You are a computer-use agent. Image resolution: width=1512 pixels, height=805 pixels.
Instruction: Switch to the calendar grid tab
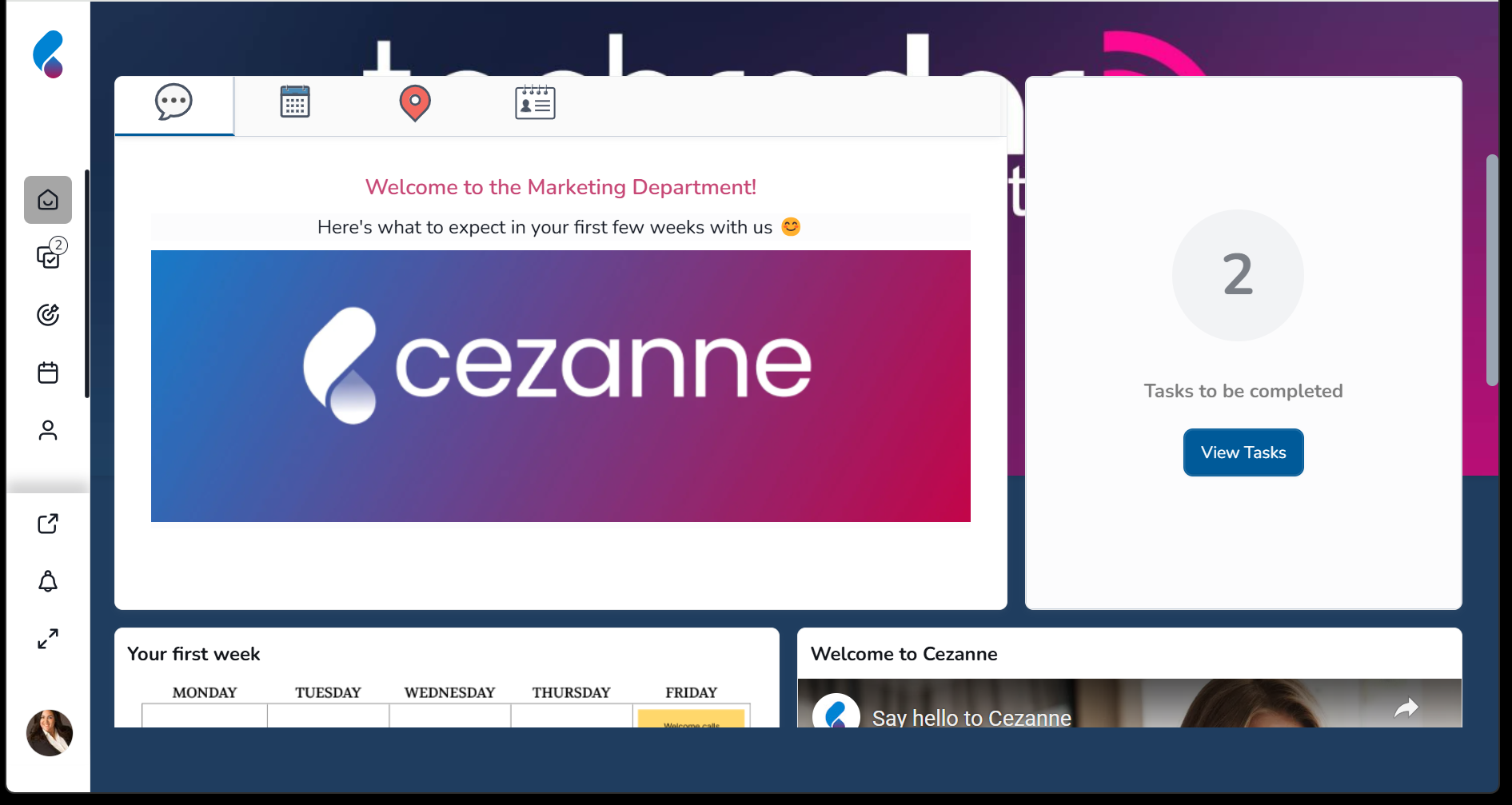click(x=295, y=102)
